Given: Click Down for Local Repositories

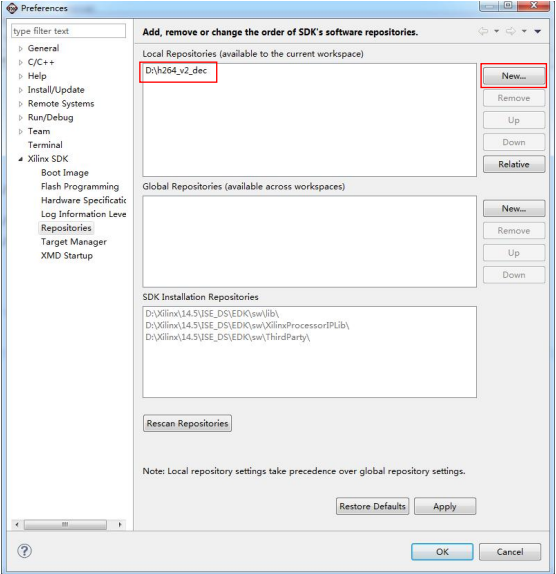Looking at the screenshot, I should pos(514,142).
